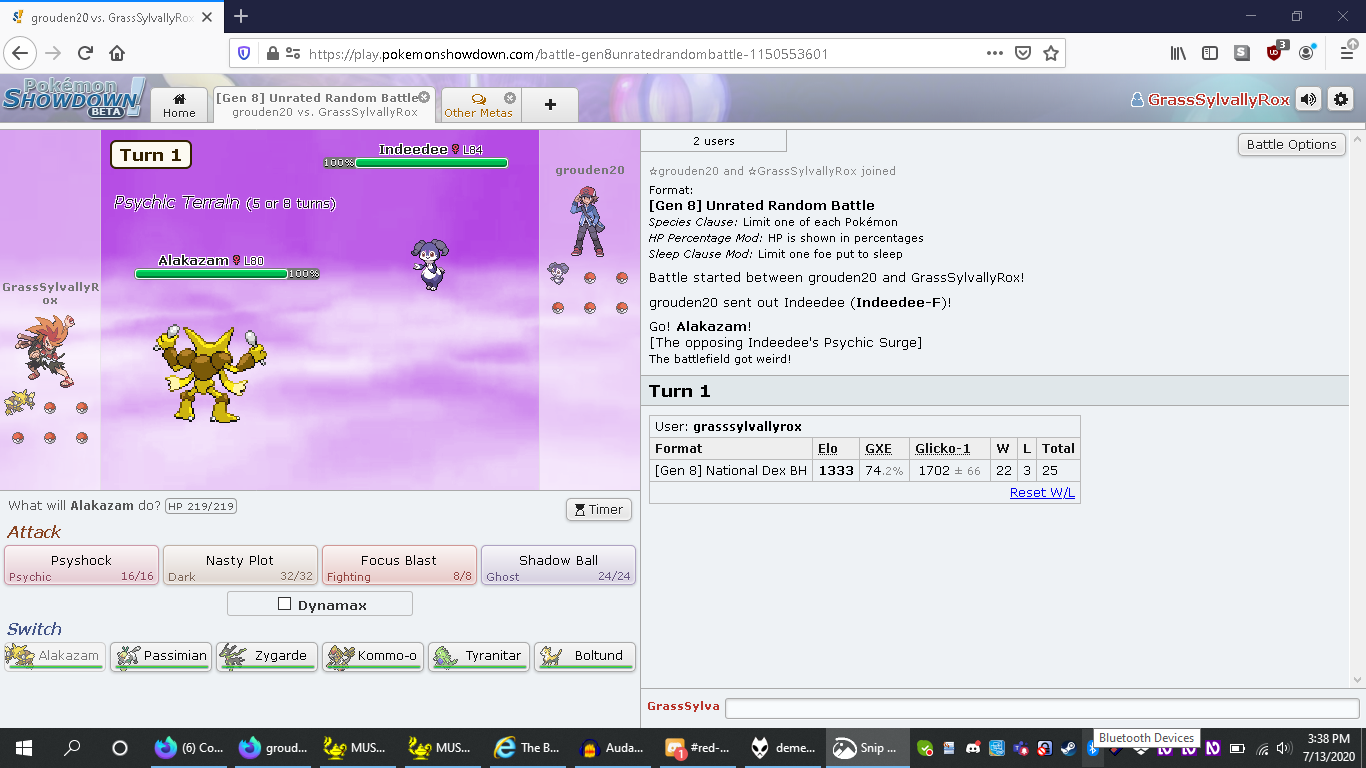The image size is (1366, 768).
Task: Open a new room with the plus tab
Action: (x=550, y=105)
